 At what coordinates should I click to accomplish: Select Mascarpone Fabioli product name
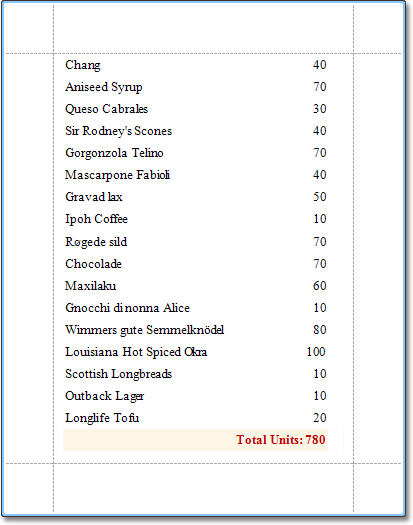pyautogui.click(x=118, y=175)
